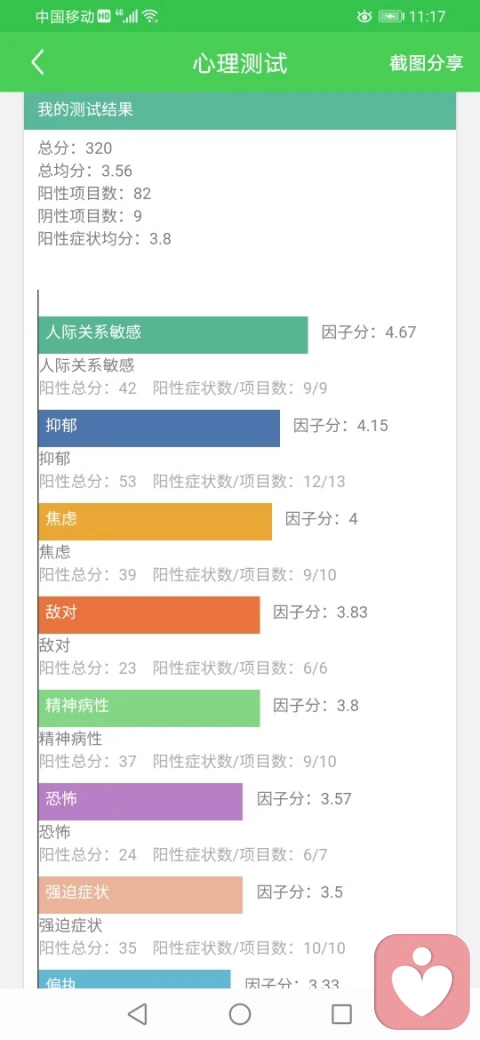Tap the 截图分享 share button

point(426,64)
